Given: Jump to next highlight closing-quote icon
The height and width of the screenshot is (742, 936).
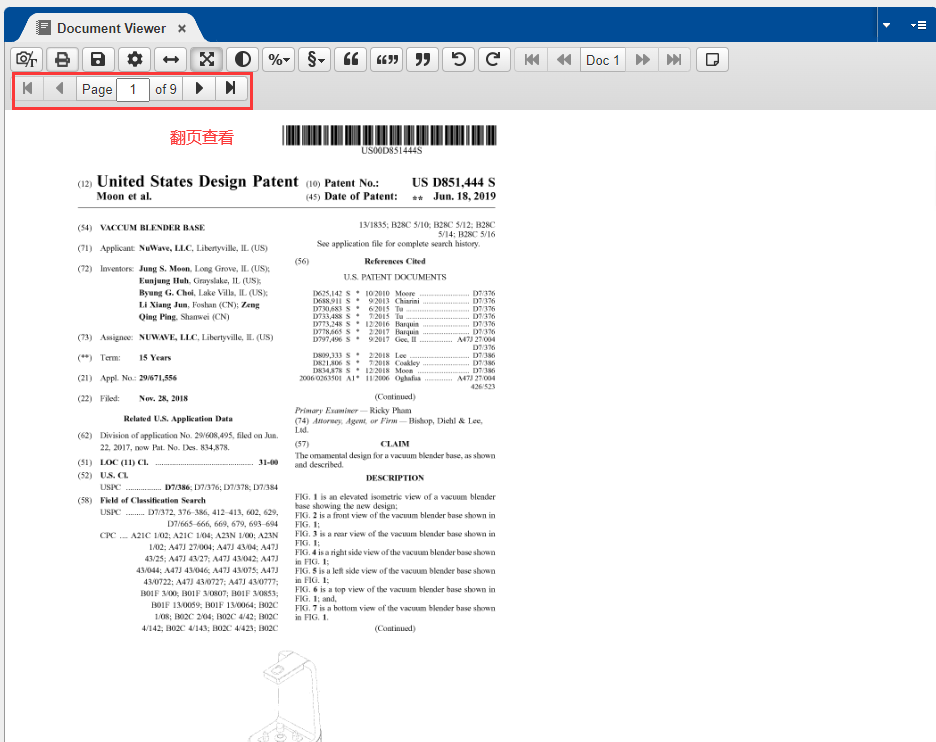Looking at the screenshot, I should coord(423,60).
